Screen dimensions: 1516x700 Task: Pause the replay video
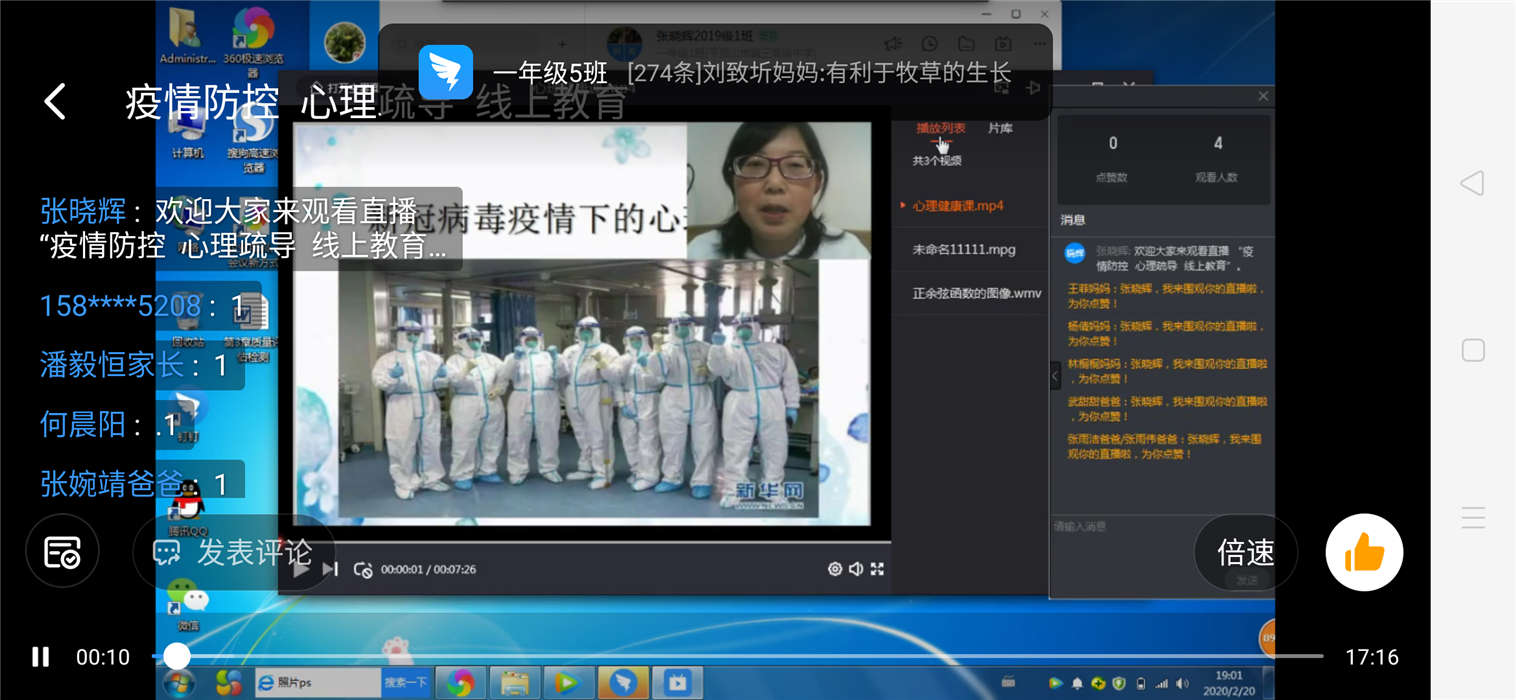click(40, 657)
